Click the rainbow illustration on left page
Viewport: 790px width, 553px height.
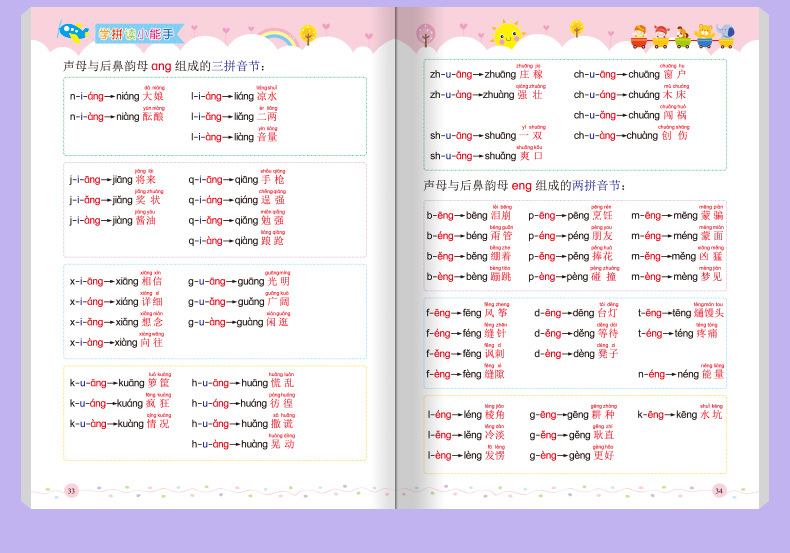point(278,38)
